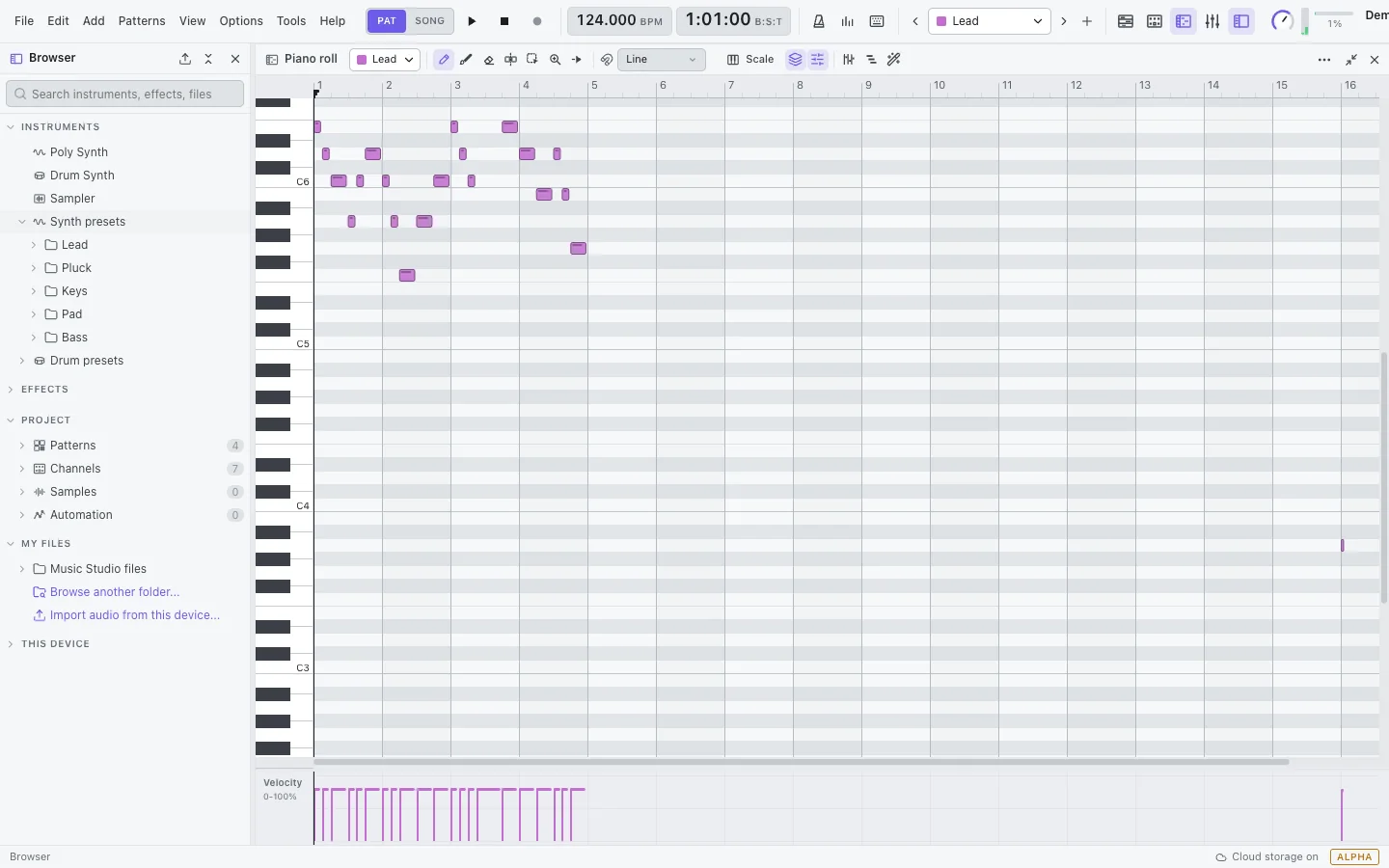
Task: Click Import audio from this device
Action: click(x=135, y=615)
